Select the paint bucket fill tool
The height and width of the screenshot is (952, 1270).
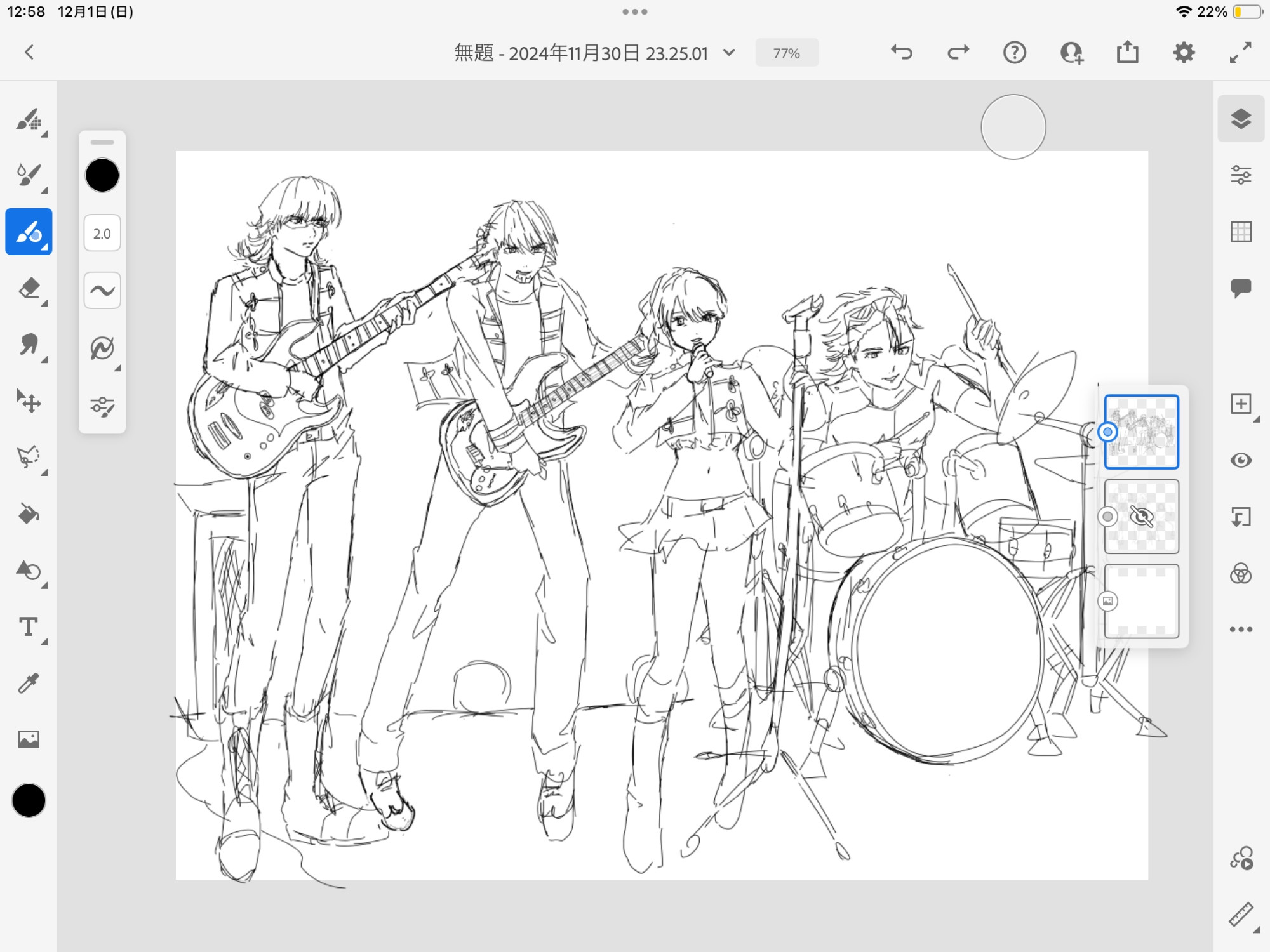(29, 513)
